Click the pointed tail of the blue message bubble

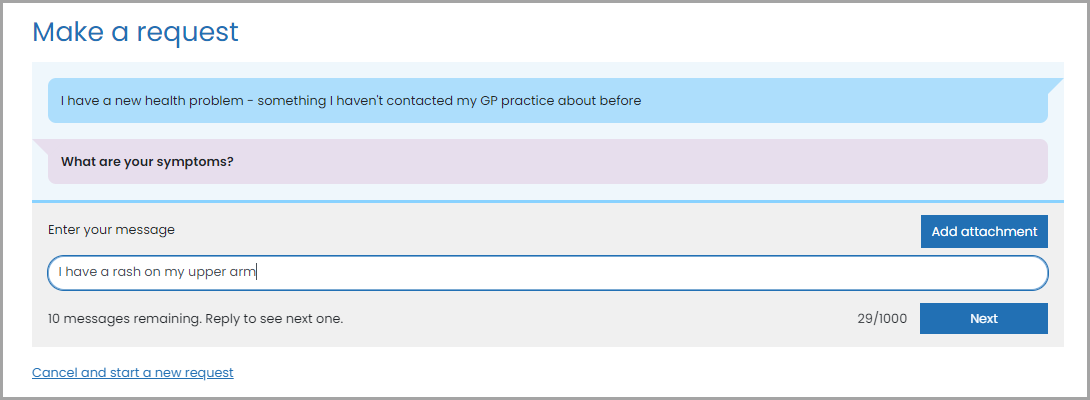point(1055,85)
